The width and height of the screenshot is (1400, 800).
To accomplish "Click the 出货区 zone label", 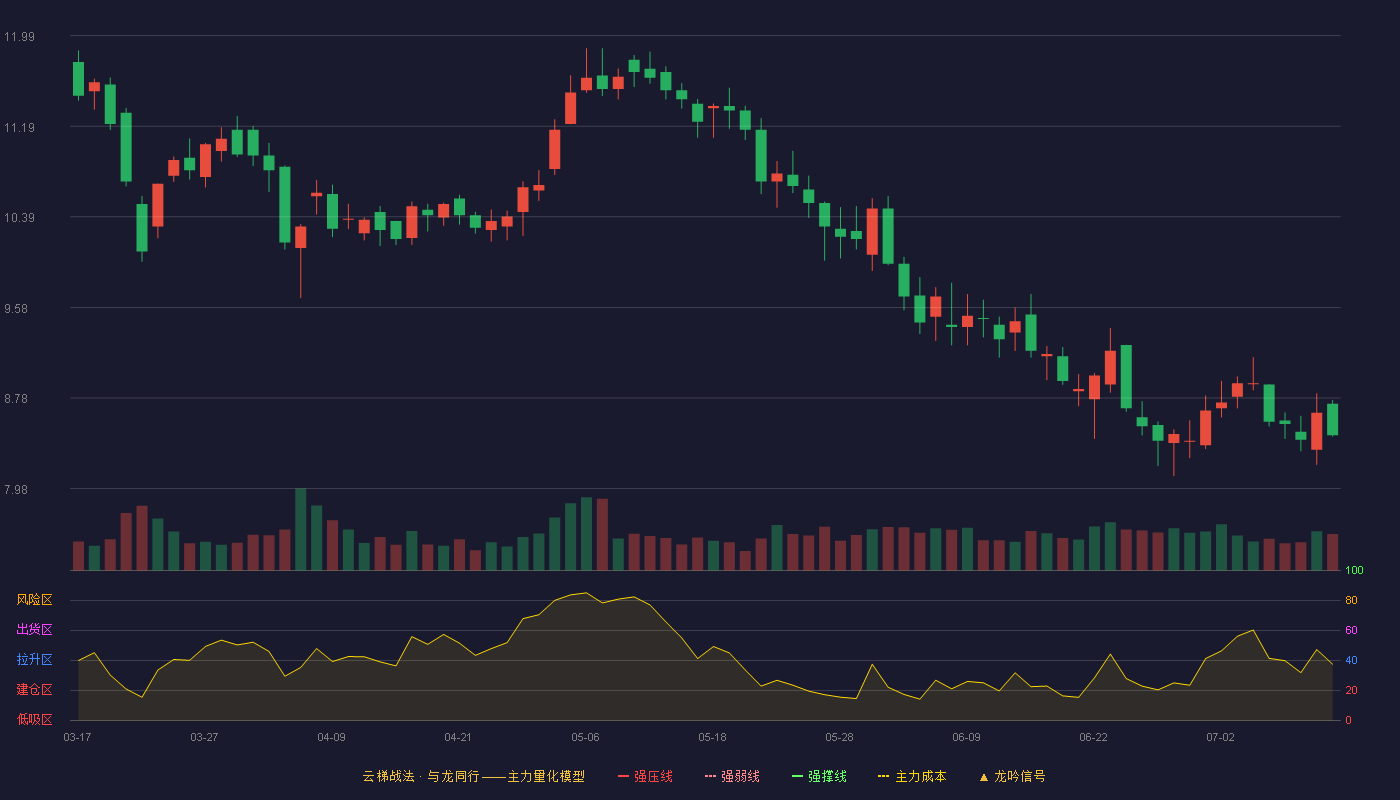I will (34, 630).
